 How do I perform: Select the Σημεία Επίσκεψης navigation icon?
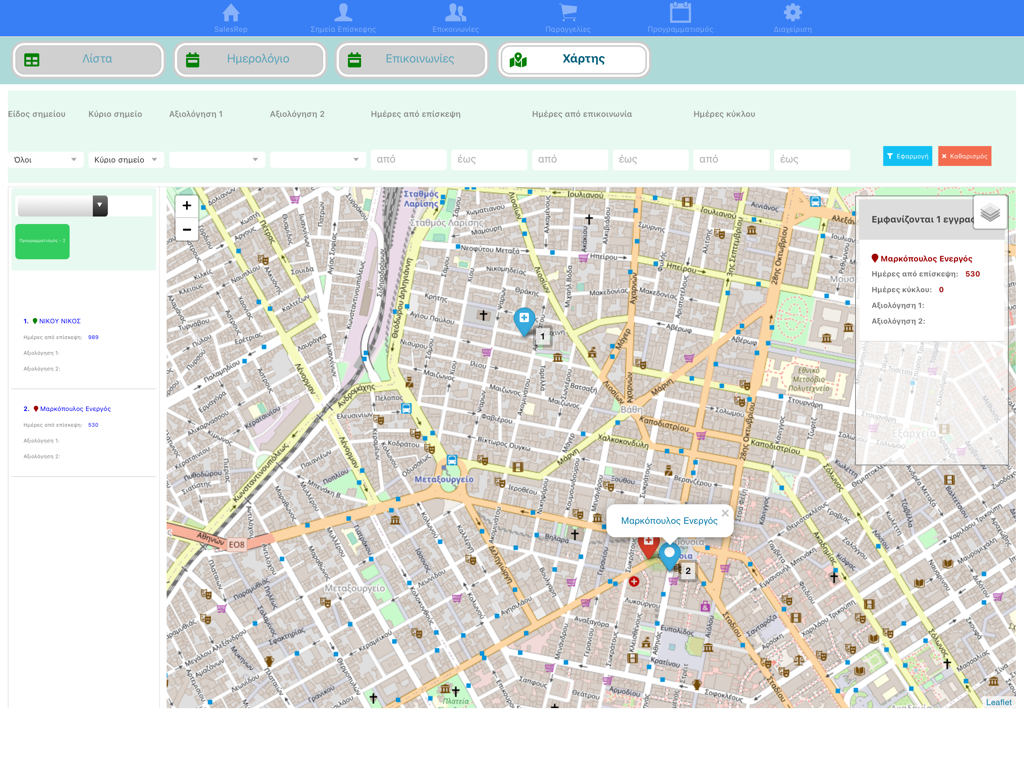tap(343, 13)
